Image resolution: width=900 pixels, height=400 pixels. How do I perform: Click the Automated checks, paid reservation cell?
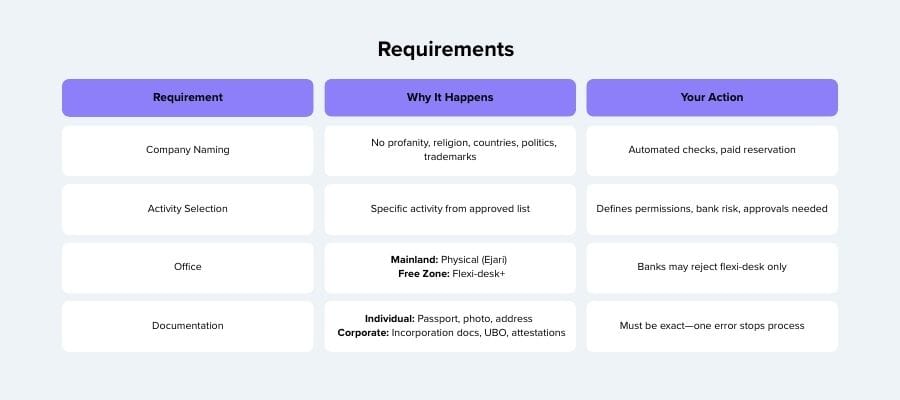tap(712, 150)
